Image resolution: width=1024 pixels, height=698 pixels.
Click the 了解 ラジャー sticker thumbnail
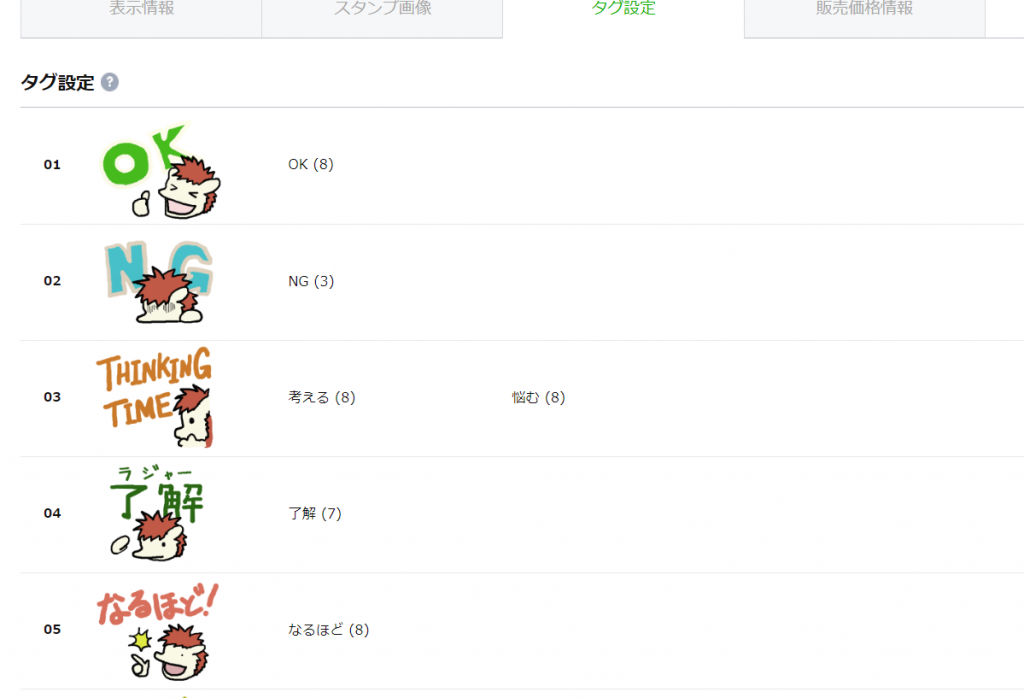[x=157, y=513]
